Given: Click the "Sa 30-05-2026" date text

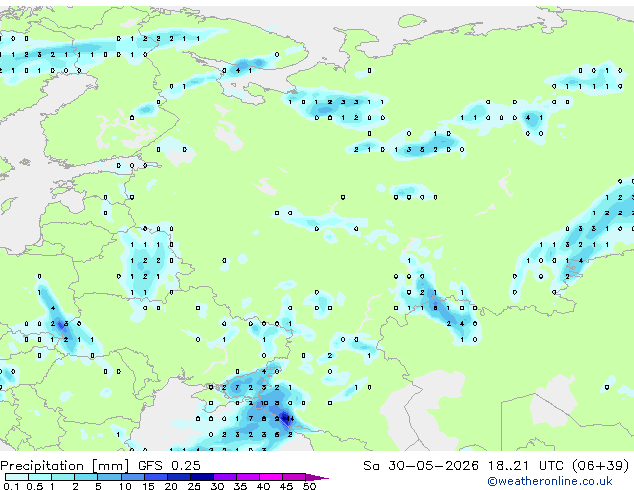Looking at the screenshot, I should 421,466.
